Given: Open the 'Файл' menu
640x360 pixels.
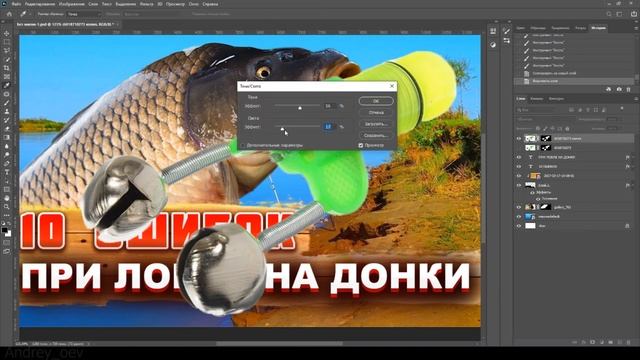Looking at the screenshot, I should point(17,4).
